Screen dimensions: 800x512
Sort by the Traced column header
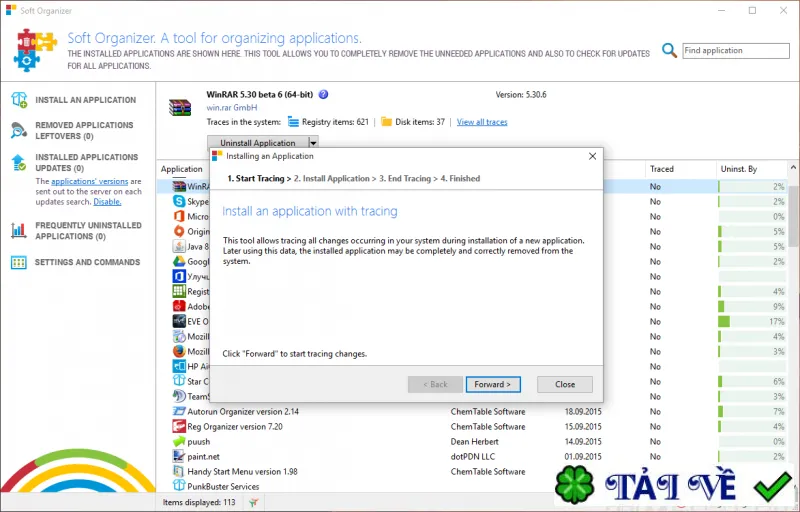662,169
